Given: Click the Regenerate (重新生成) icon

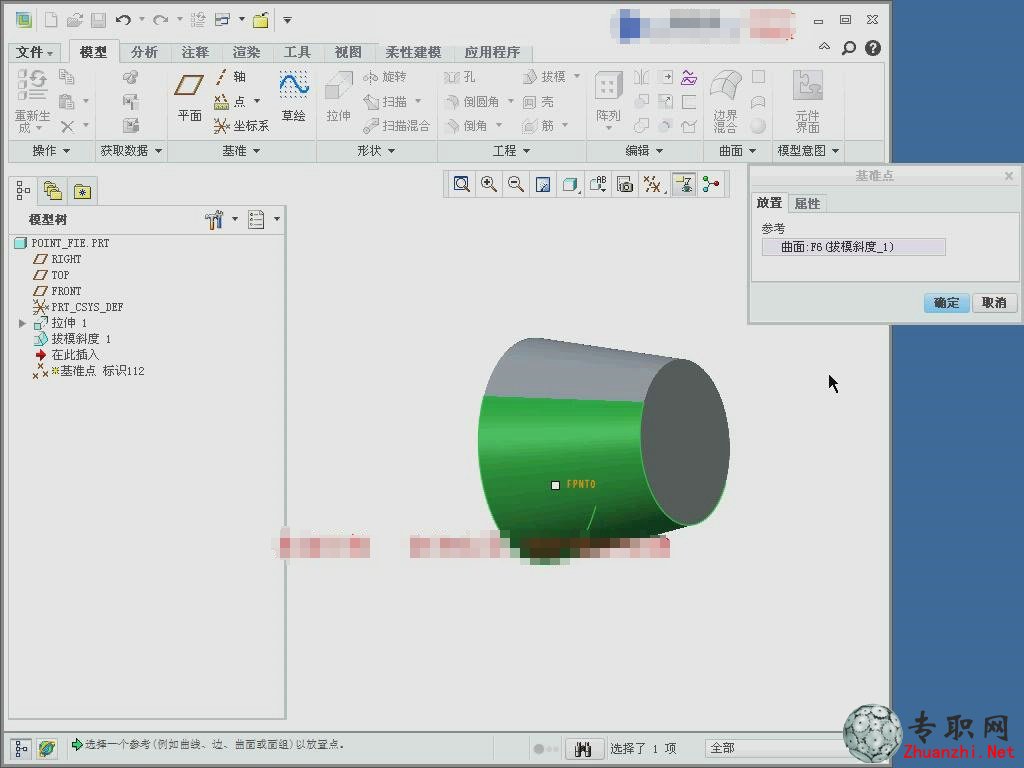Looking at the screenshot, I should pyautogui.click(x=32, y=101).
